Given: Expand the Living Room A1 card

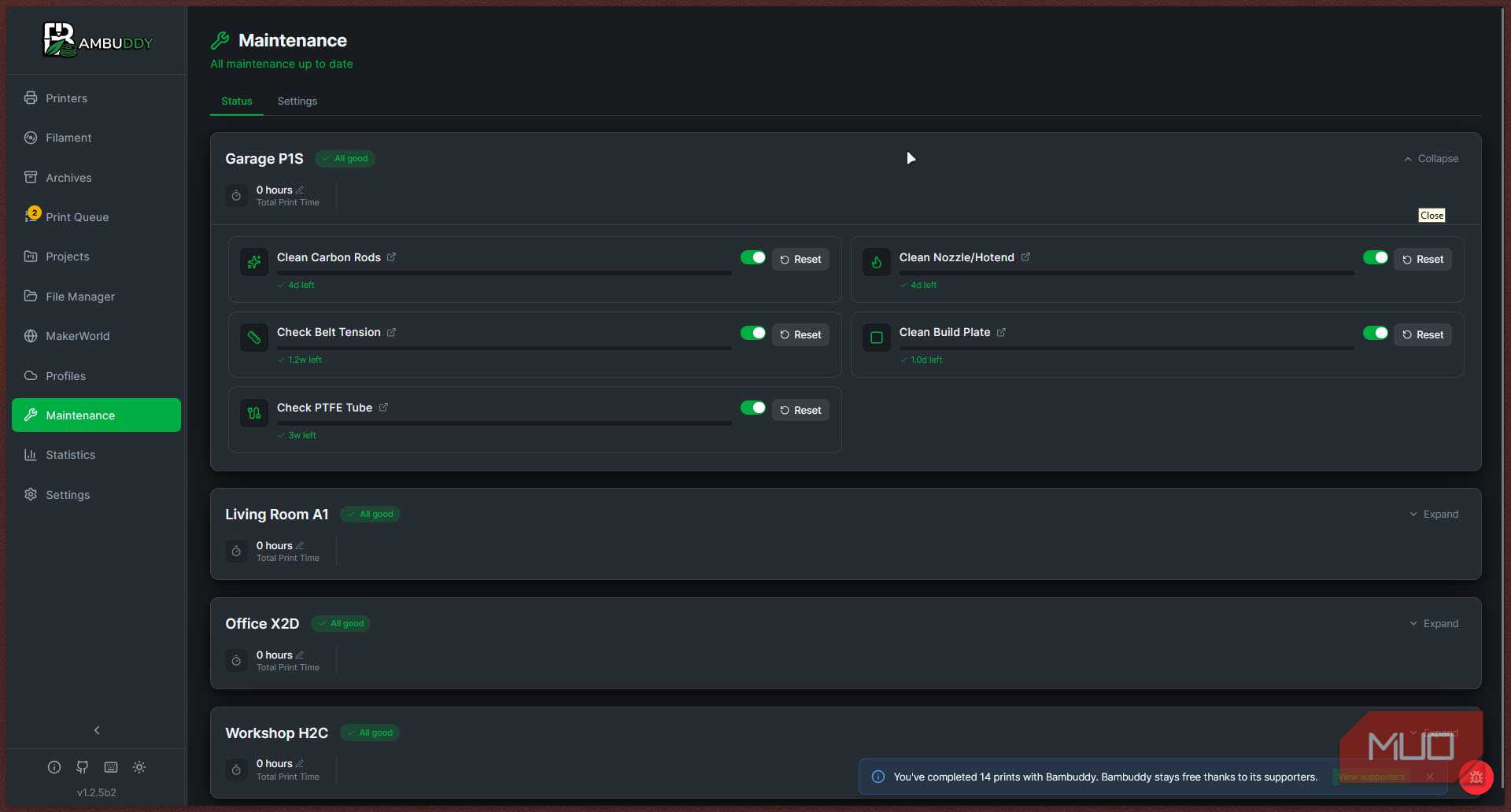Looking at the screenshot, I should (1434, 515).
